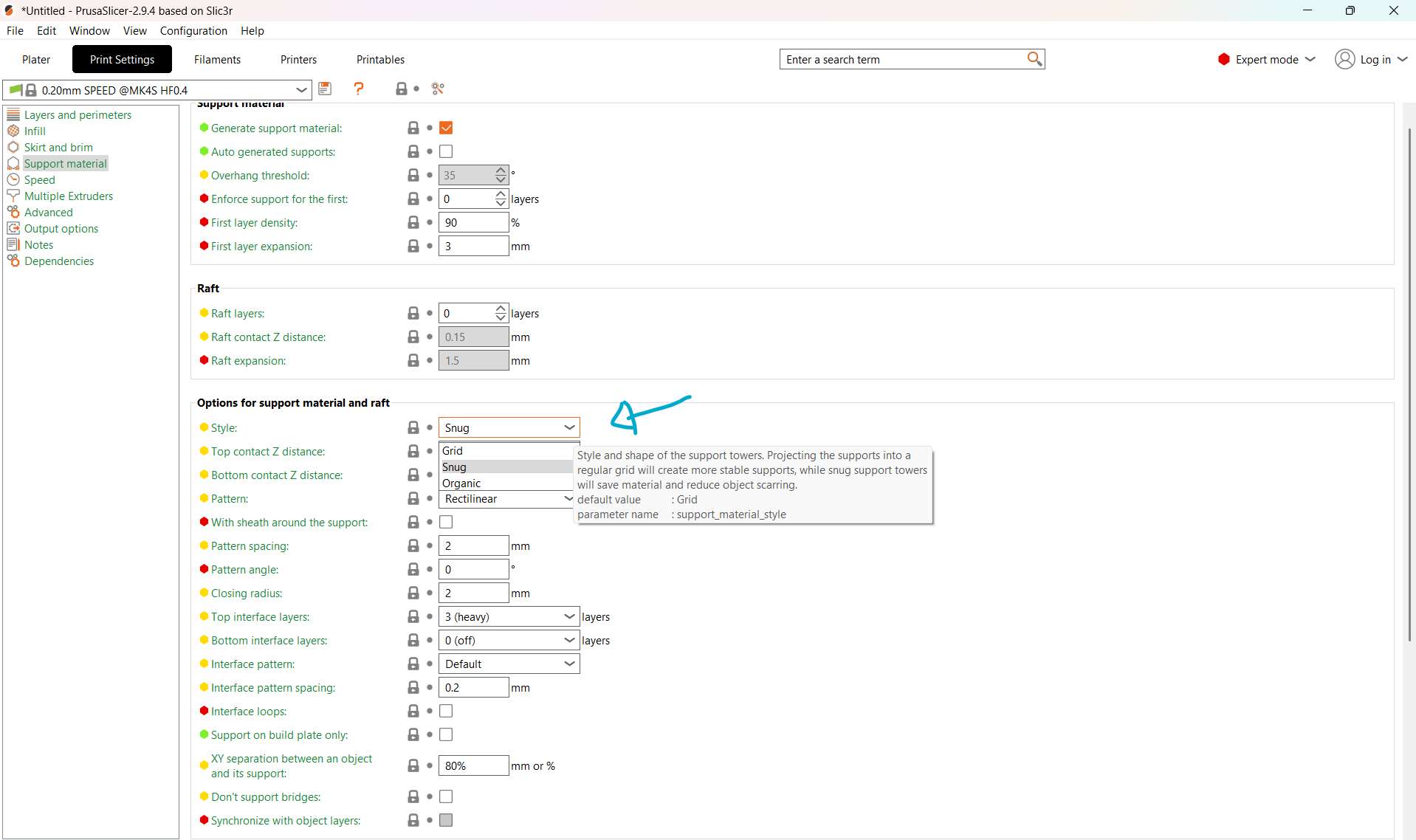
Task: Click lock icon for Overhang threshold
Action: click(413, 175)
